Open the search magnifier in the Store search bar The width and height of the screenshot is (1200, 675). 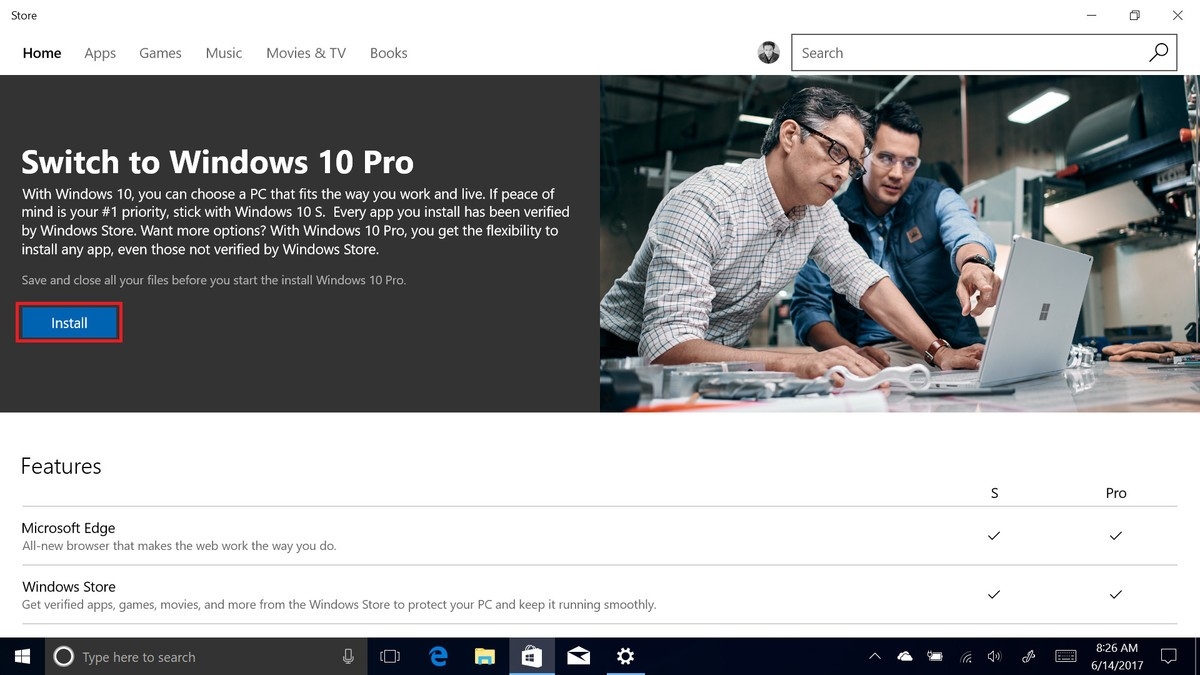pyautogui.click(x=1159, y=52)
